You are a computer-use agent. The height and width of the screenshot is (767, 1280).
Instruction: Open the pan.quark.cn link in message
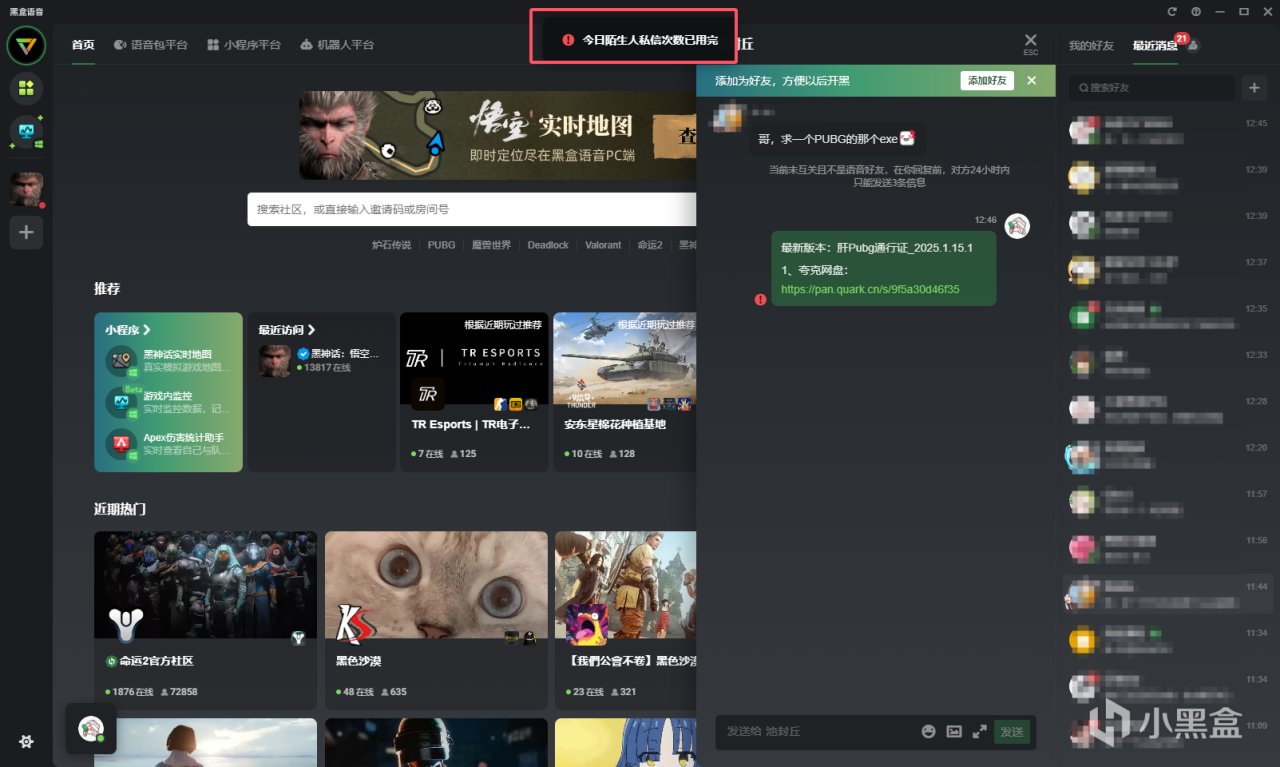point(870,289)
